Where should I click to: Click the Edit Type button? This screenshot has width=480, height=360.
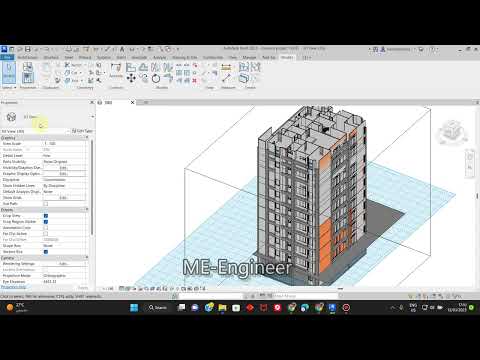(82, 131)
